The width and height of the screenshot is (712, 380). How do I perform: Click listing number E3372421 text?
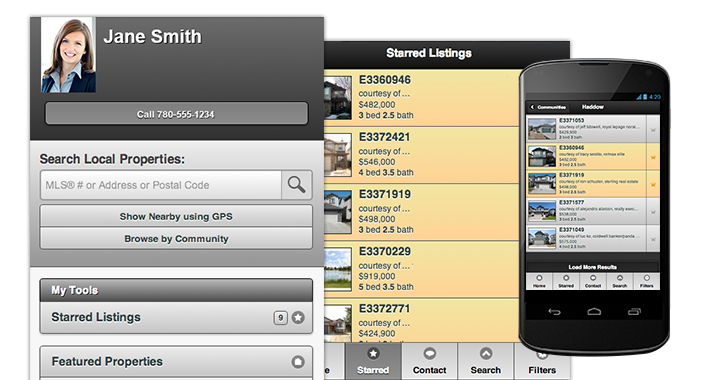click(384, 137)
